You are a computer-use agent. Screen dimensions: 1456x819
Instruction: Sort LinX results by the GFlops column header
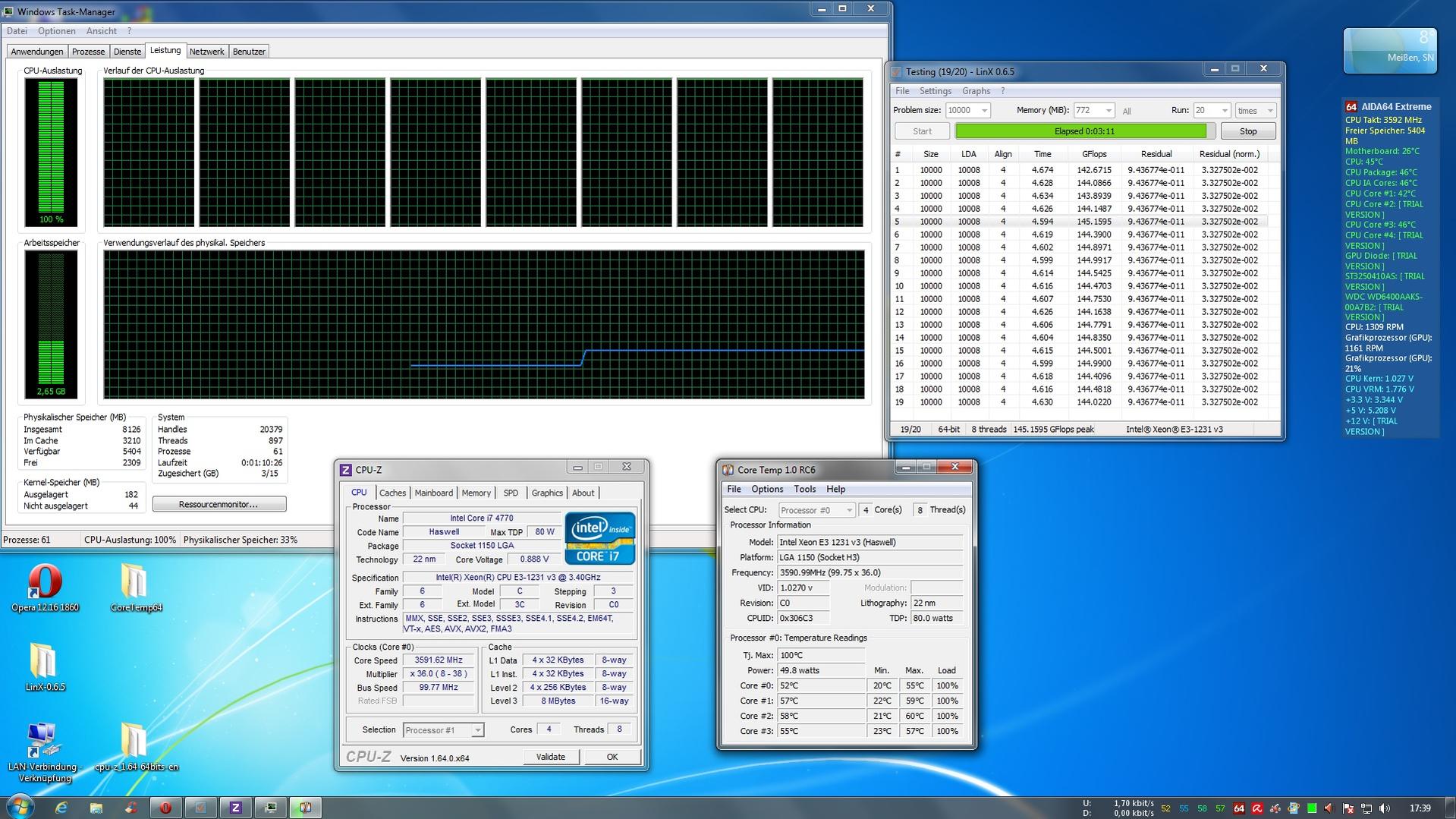pos(1094,154)
